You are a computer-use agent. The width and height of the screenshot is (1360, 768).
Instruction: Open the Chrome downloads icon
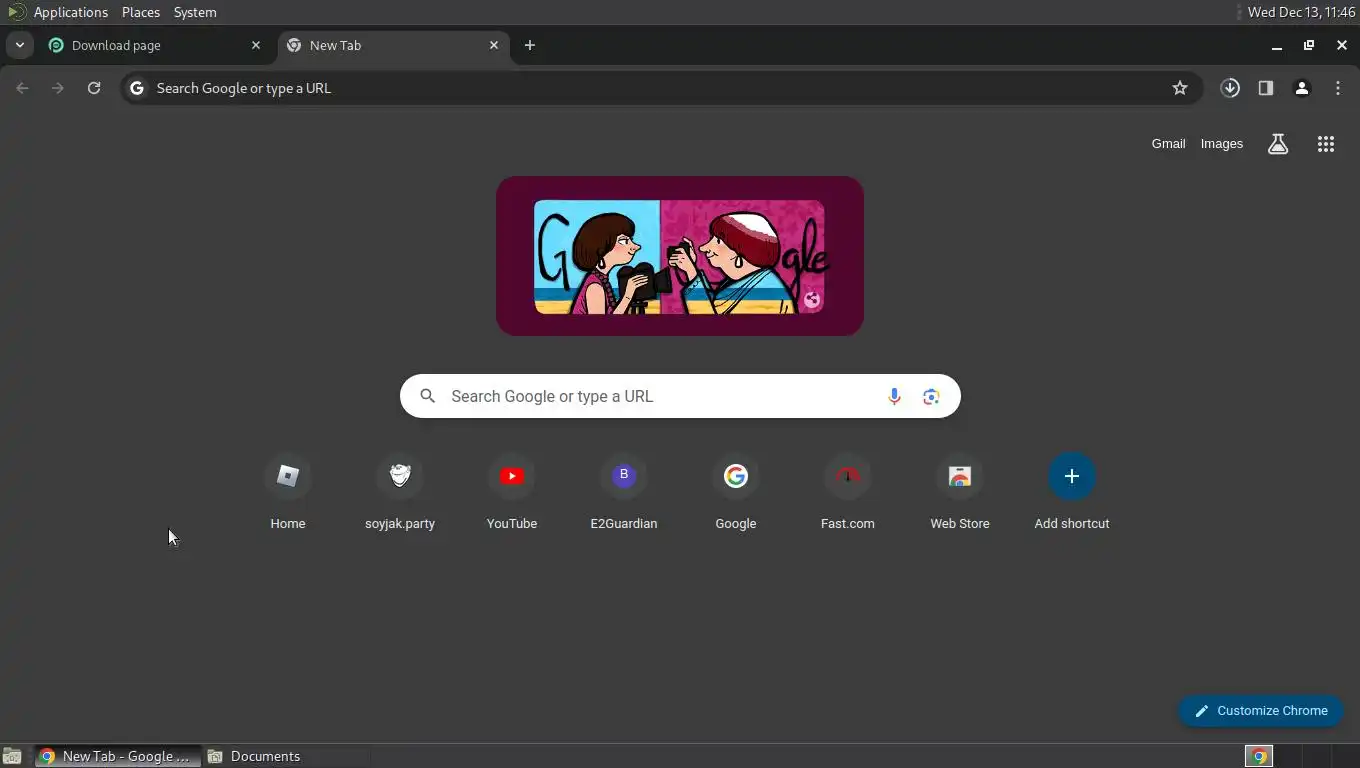pos(1230,88)
